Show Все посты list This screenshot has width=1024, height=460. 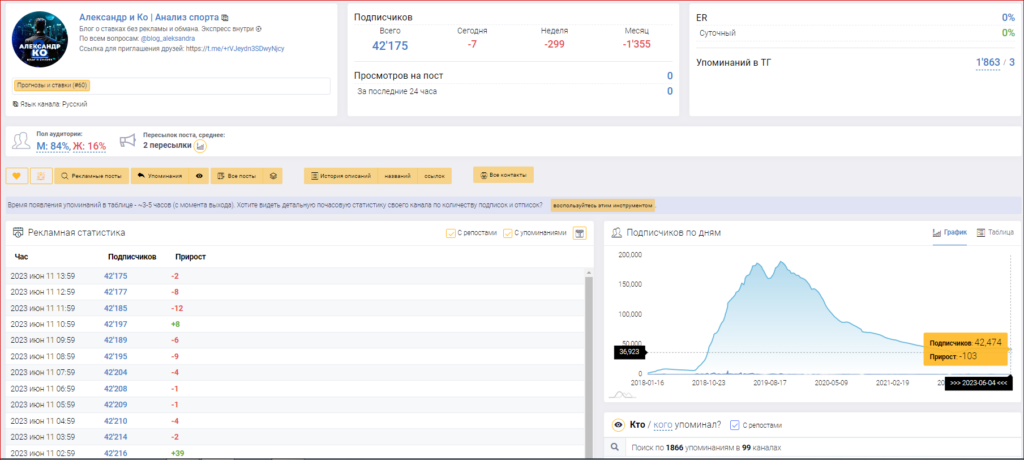point(236,176)
